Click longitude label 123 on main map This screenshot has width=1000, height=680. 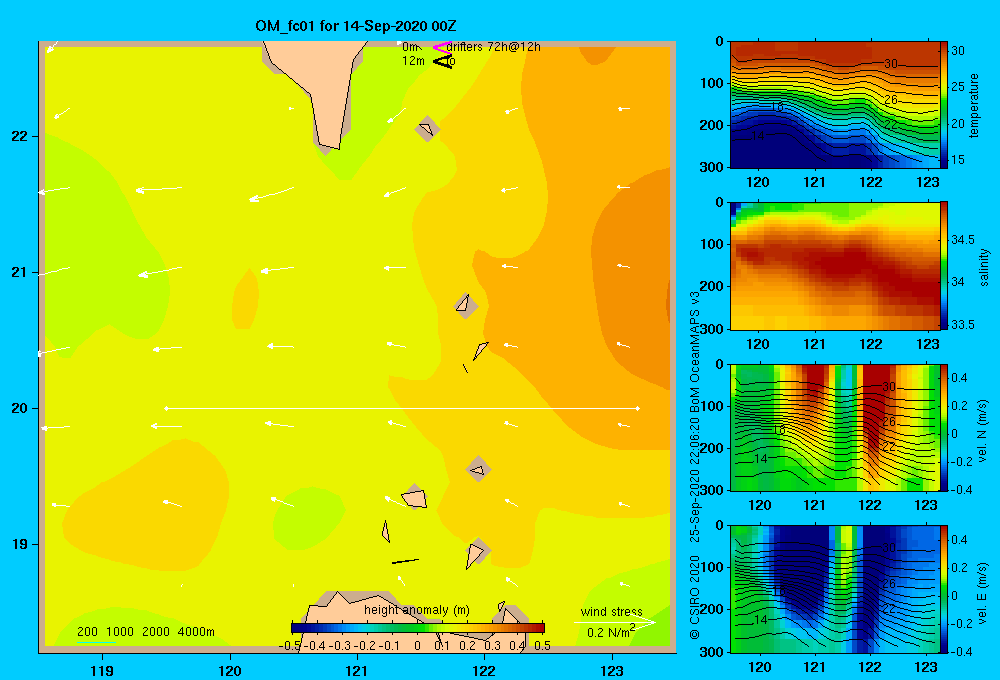click(x=612, y=670)
